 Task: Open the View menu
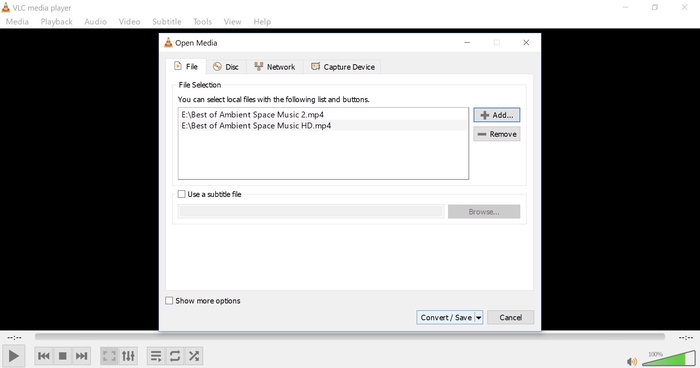[x=232, y=21]
